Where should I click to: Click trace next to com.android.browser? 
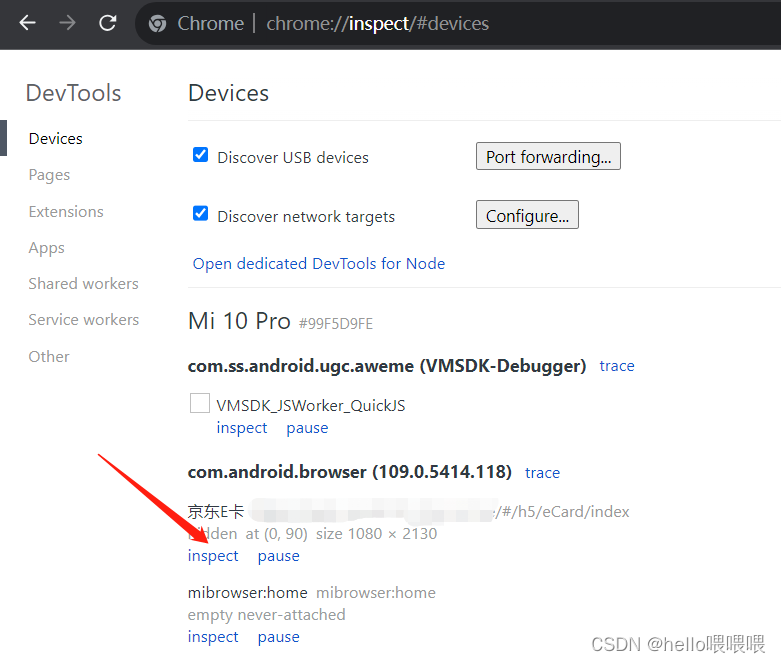(542, 473)
